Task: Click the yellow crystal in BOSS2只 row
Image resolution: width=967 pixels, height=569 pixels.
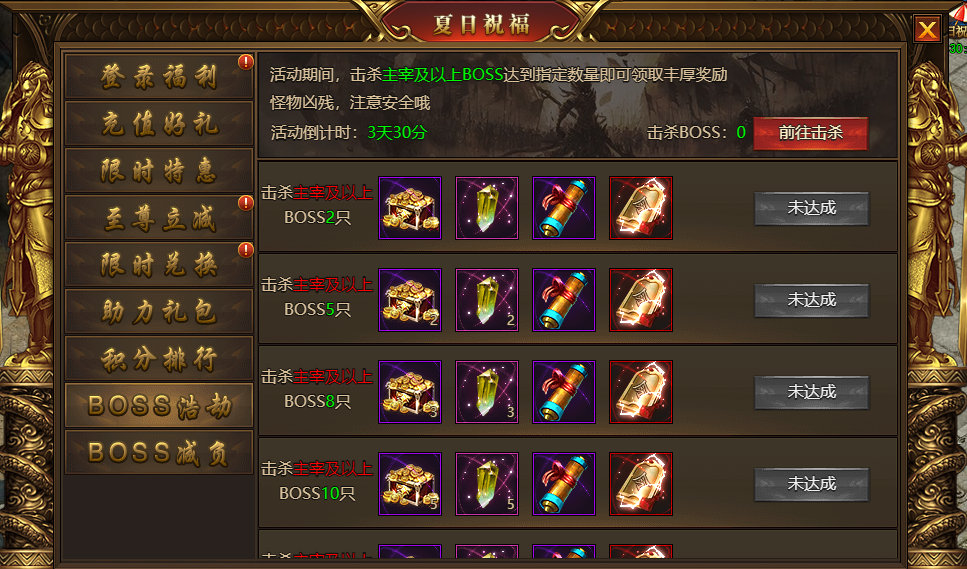Action: pos(487,208)
